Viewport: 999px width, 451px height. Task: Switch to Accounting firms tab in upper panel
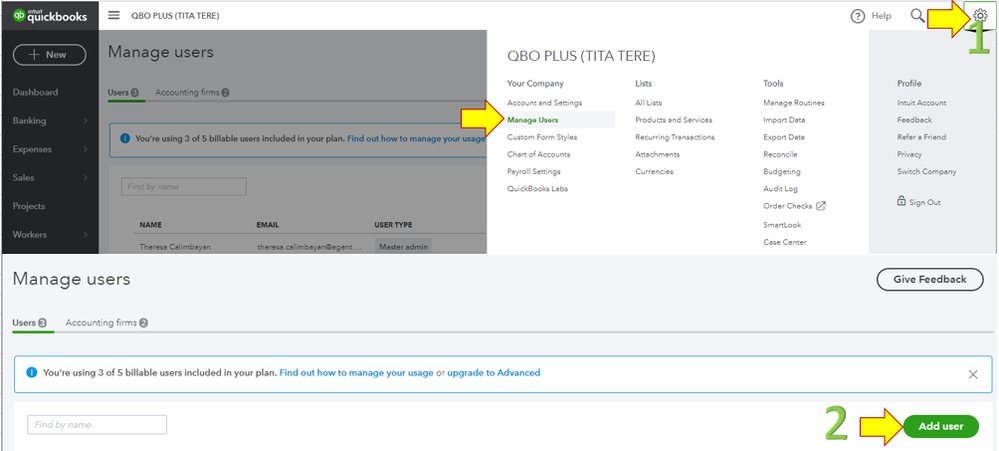pos(192,92)
